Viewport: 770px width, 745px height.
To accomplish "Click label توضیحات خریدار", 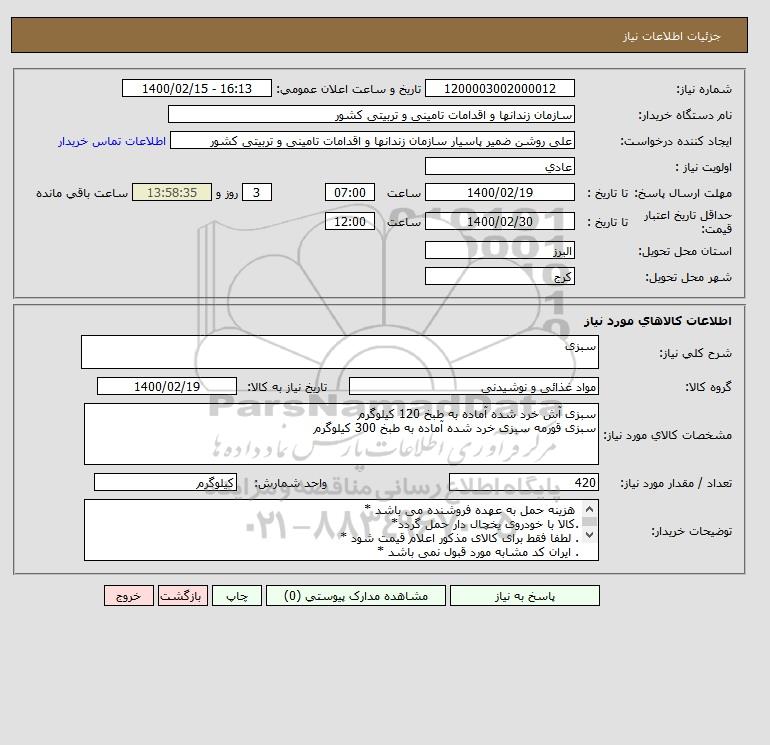I will pos(691,531).
